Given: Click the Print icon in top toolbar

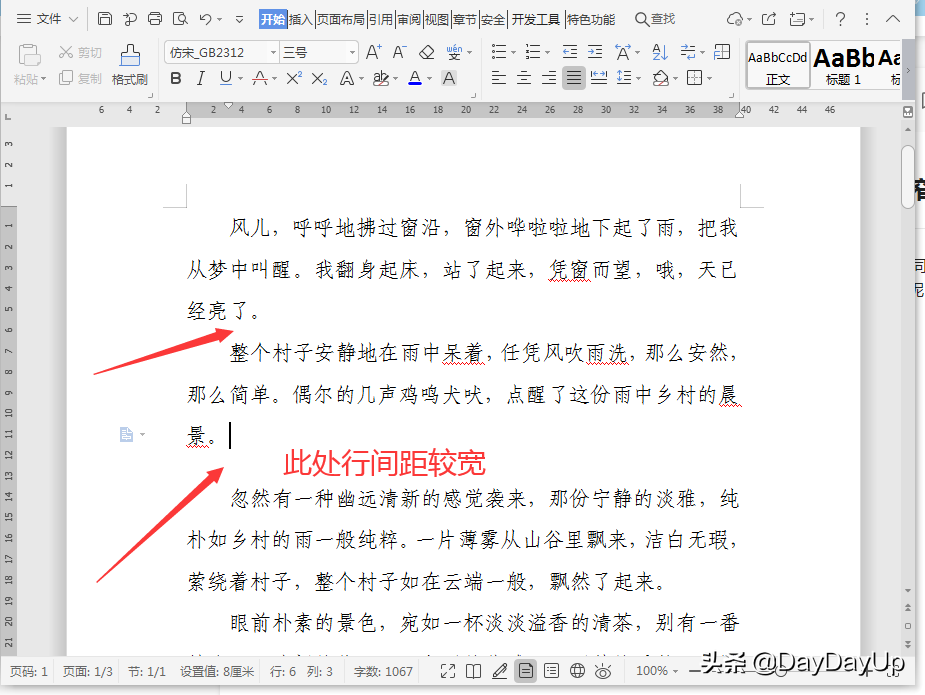Looking at the screenshot, I should (x=155, y=19).
